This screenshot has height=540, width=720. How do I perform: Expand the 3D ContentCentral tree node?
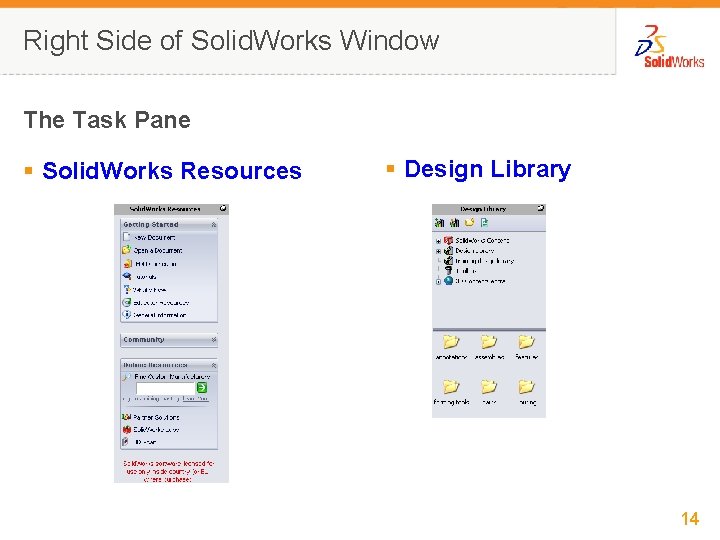tap(439, 281)
